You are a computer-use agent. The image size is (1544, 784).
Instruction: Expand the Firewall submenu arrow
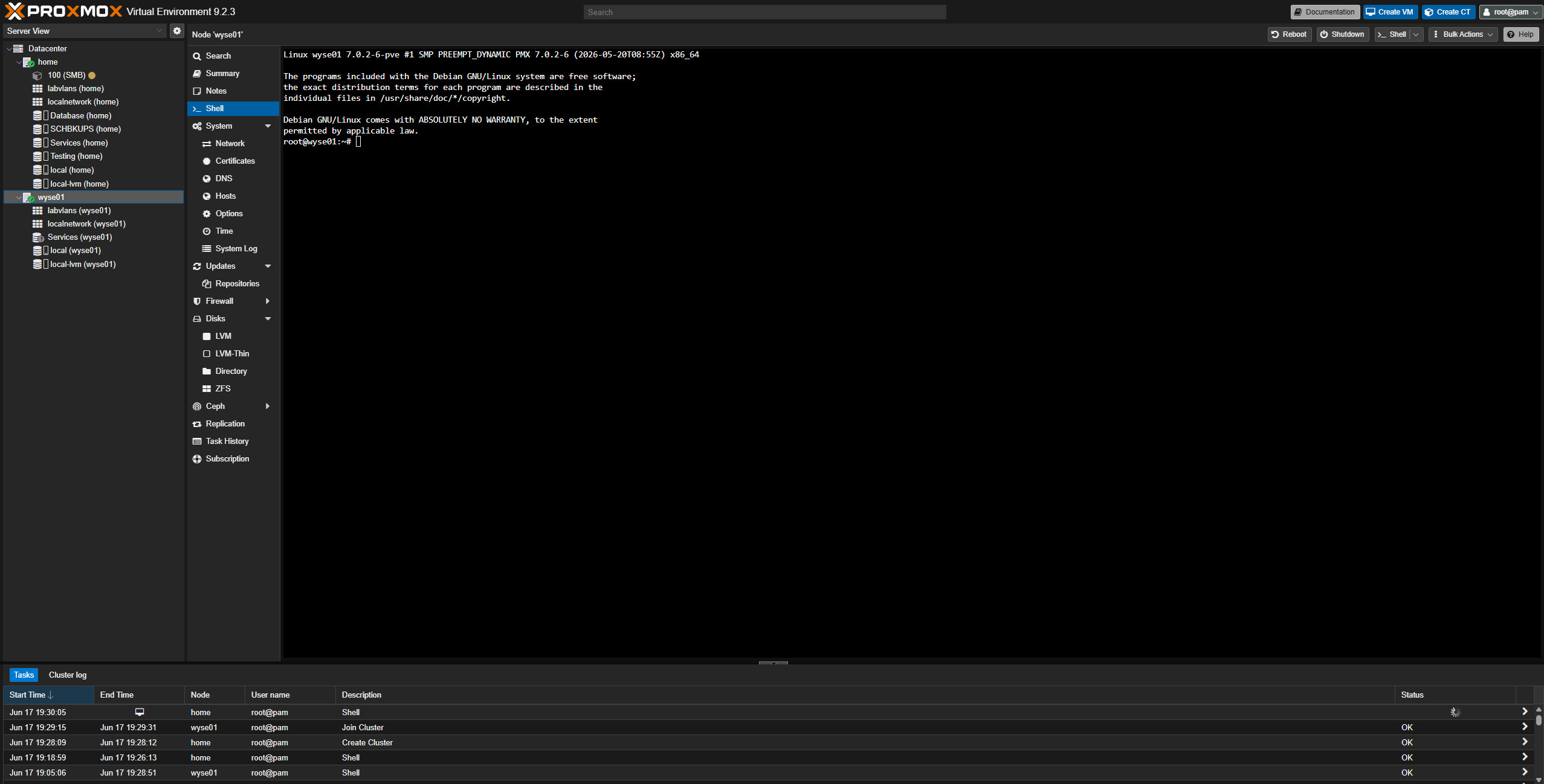point(268,301)
